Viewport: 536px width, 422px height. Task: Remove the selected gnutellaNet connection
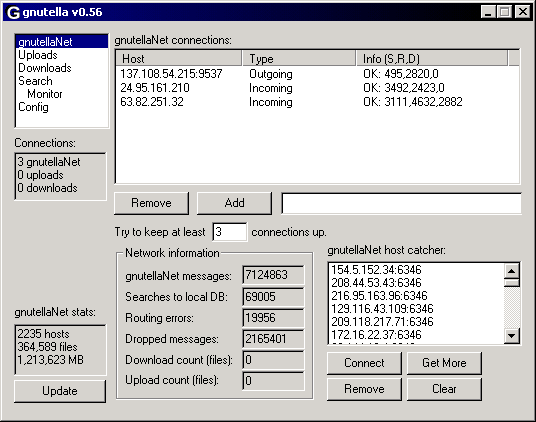[x=151, y=203]
